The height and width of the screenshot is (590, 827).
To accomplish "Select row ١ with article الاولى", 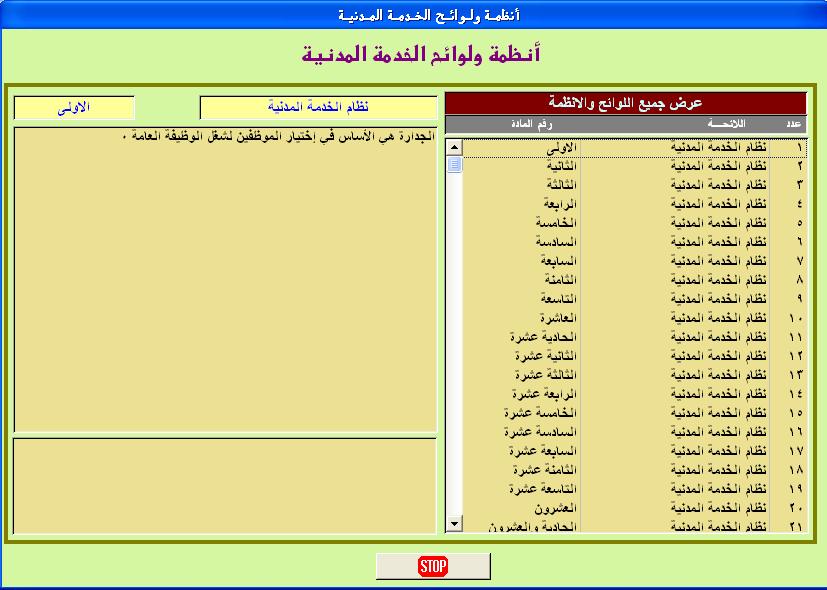I will [x=634, y=148].
